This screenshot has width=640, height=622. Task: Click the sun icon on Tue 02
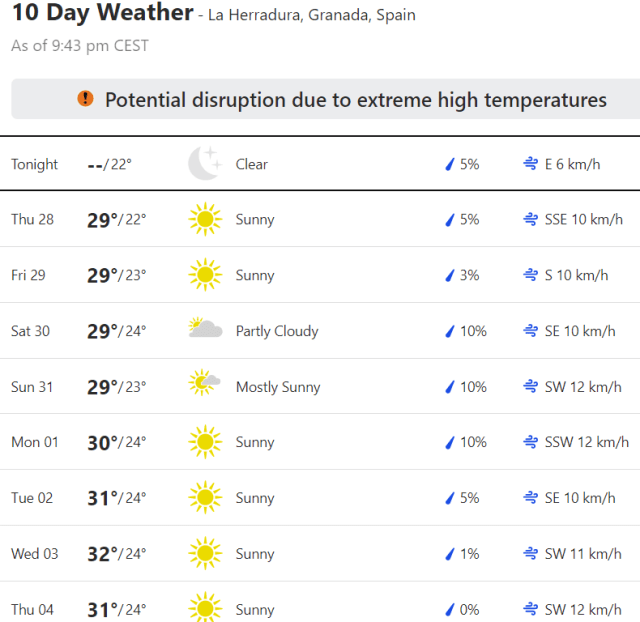tap(204, 498)
